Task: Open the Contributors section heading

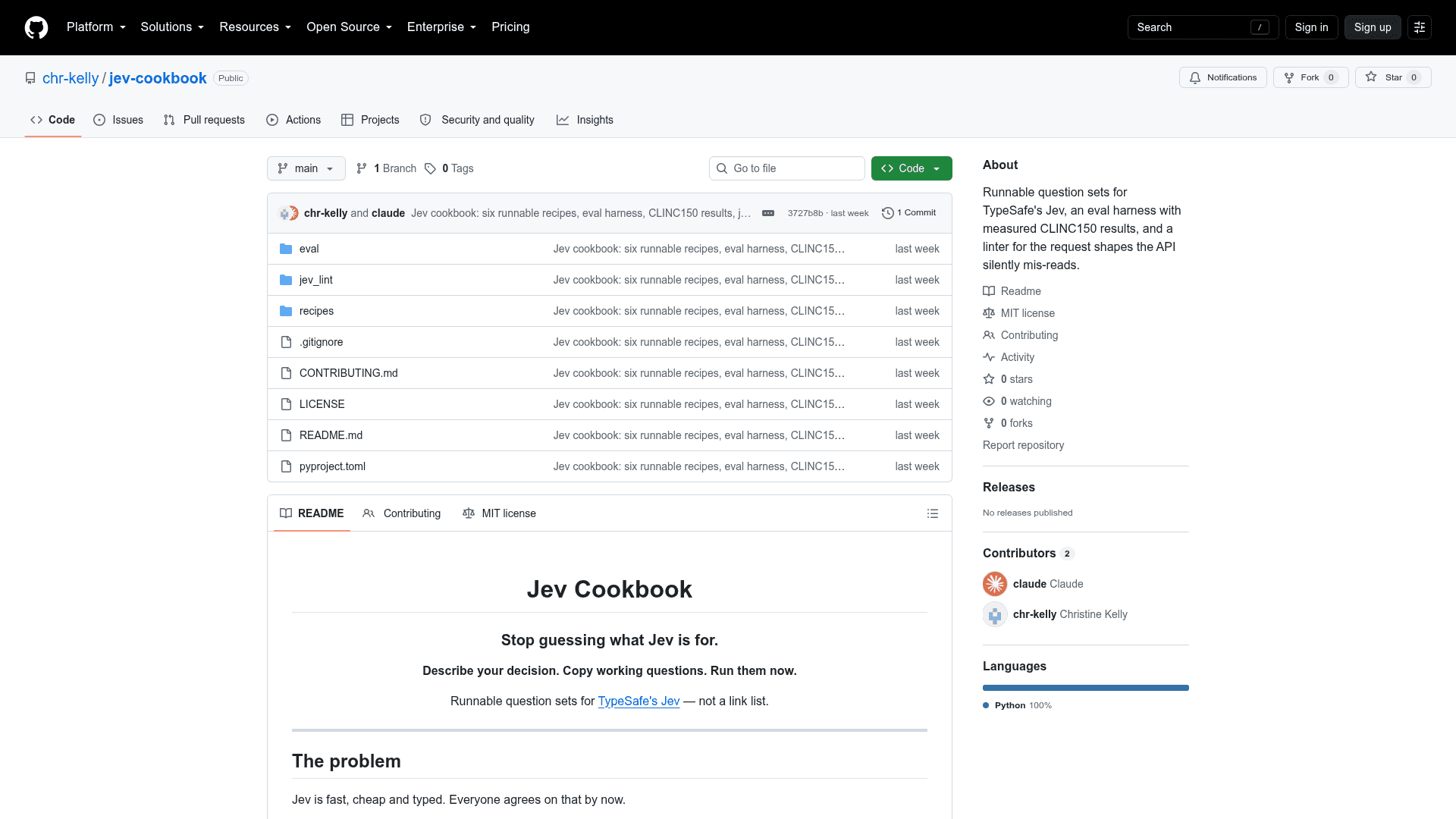Action: pos(1028,554)
